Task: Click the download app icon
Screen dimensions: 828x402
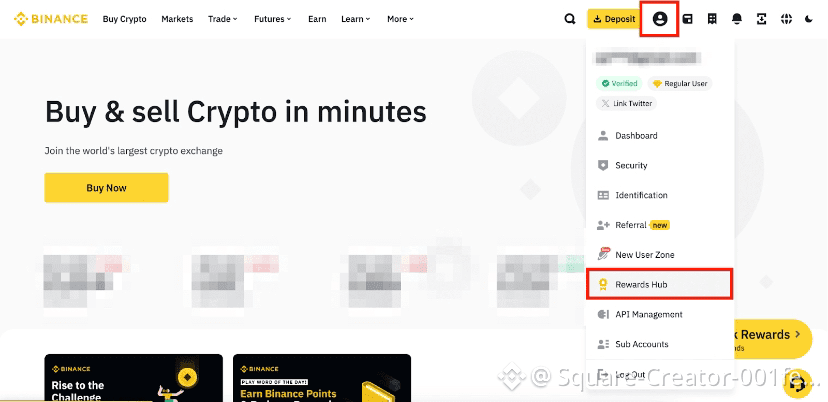Action: (761, 19)
